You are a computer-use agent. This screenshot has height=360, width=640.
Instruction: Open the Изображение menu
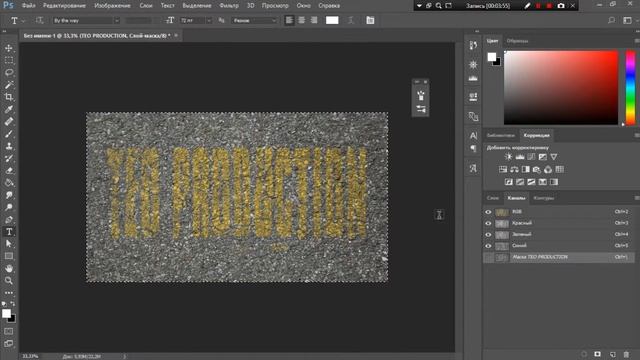point(112,6)
